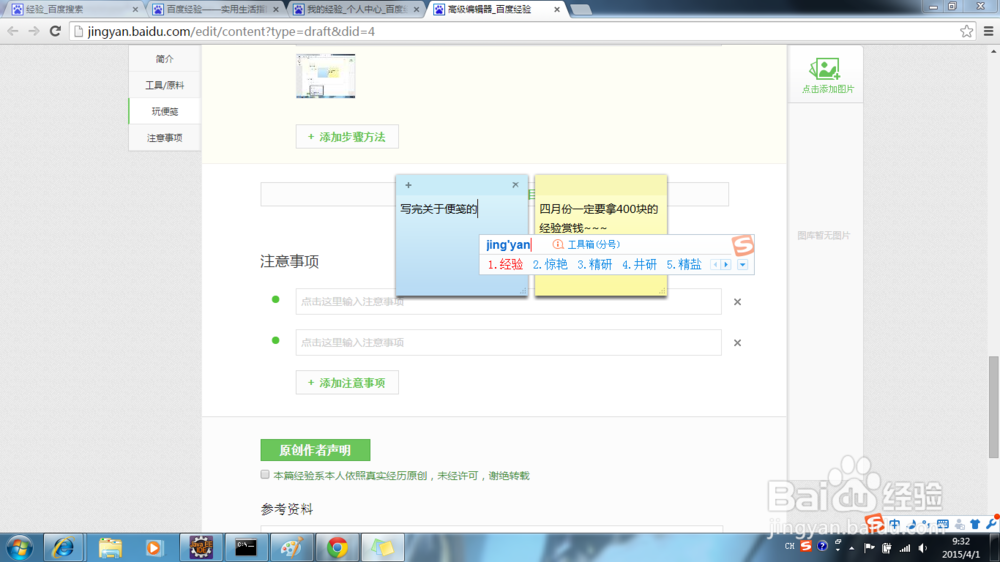This screenshot has width=1000, height=562.
Task: Launch Internet Explorer from taskbar
Action: (62, 548)
